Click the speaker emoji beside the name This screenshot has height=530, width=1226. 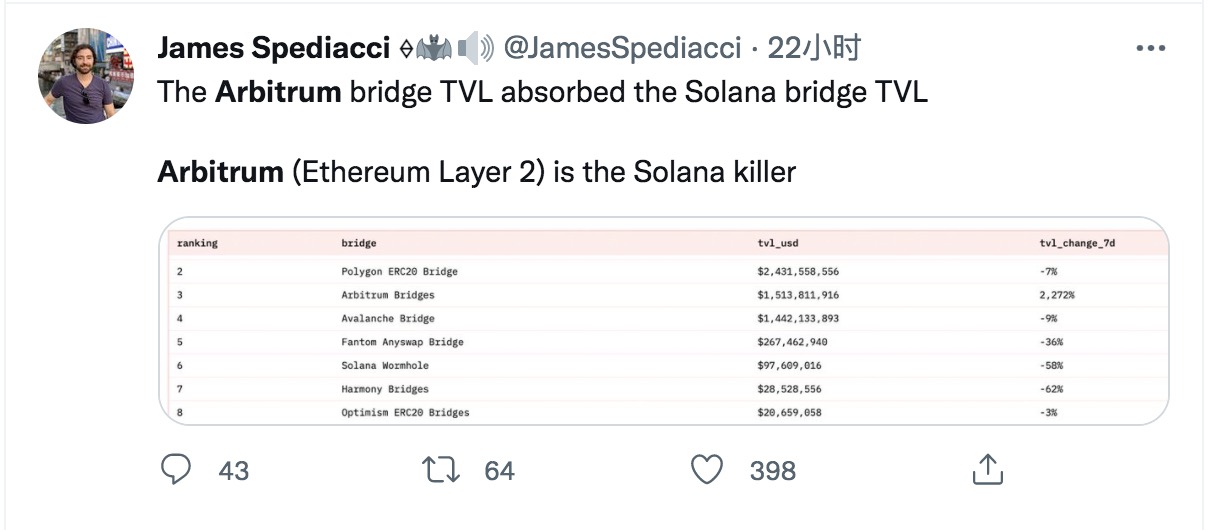coord(477,48)
